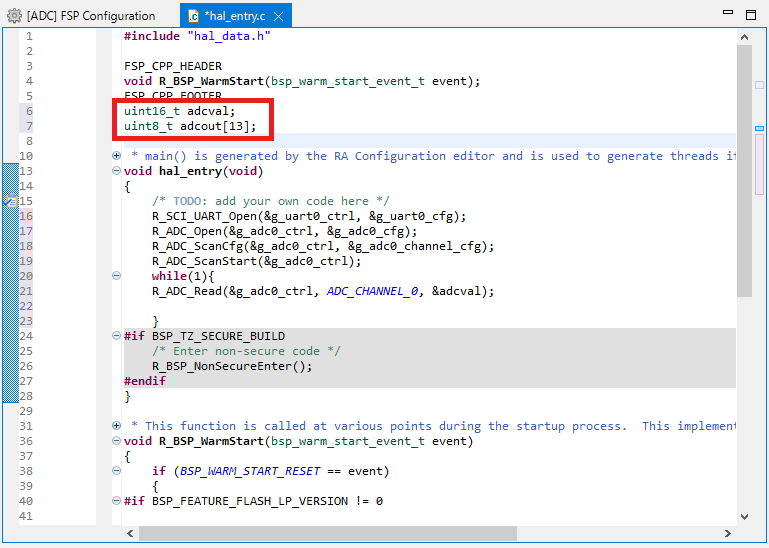This screenshot has width=769, height=548.
Task: Click the R_ADC_Read call on line 21
Action: (323, 291)
